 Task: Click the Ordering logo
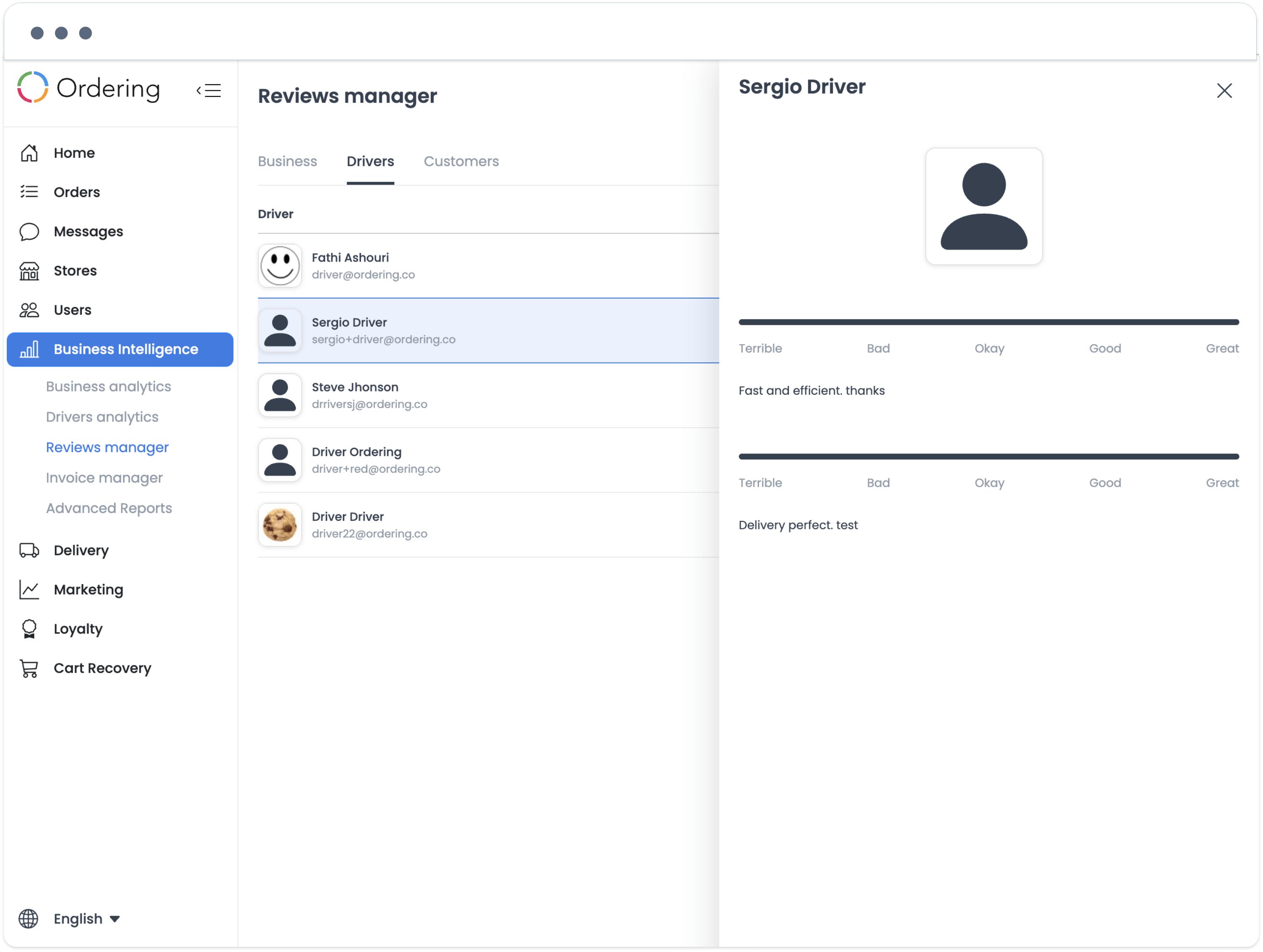tap(89, 88)
